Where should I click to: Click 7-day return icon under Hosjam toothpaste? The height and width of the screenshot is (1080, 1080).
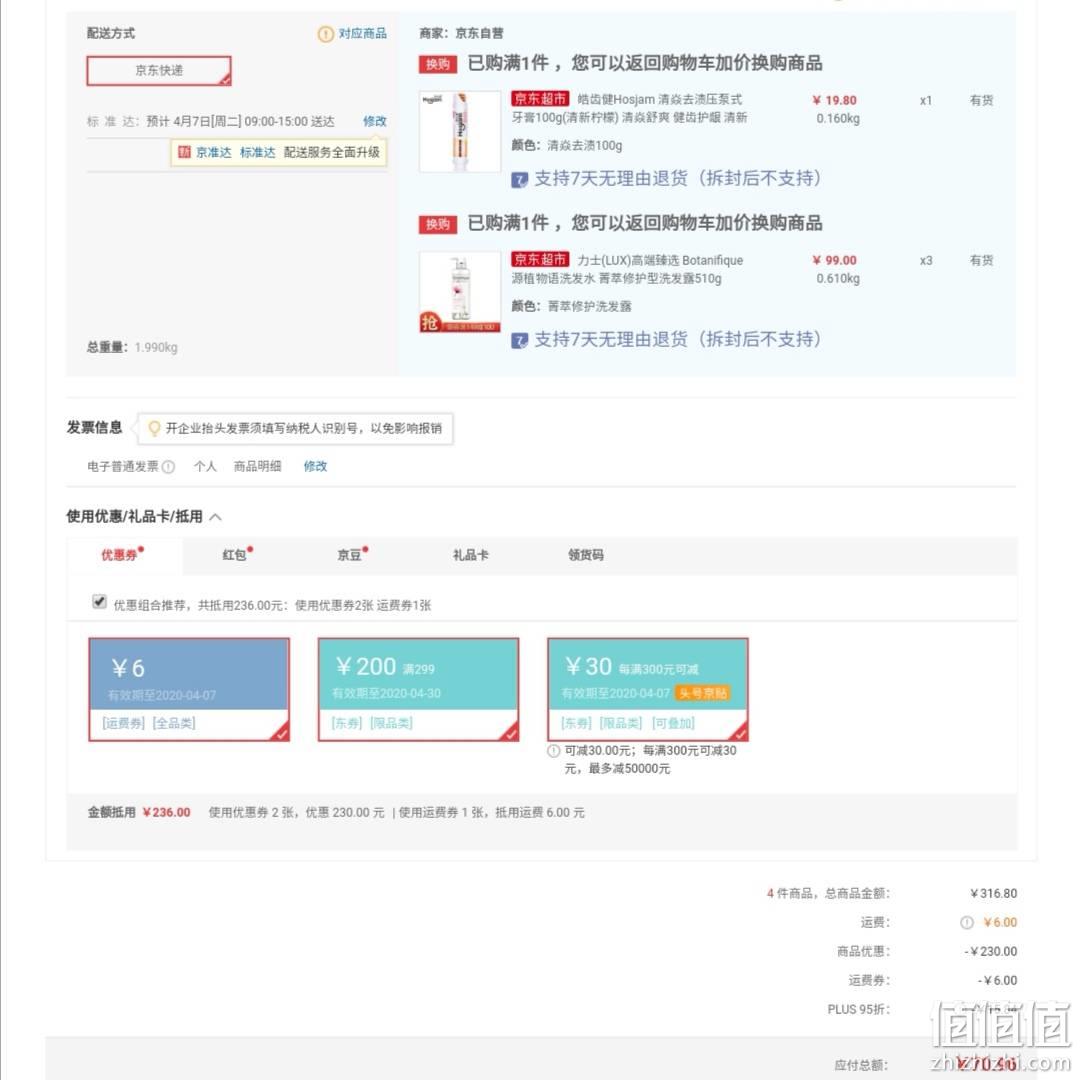519,180
